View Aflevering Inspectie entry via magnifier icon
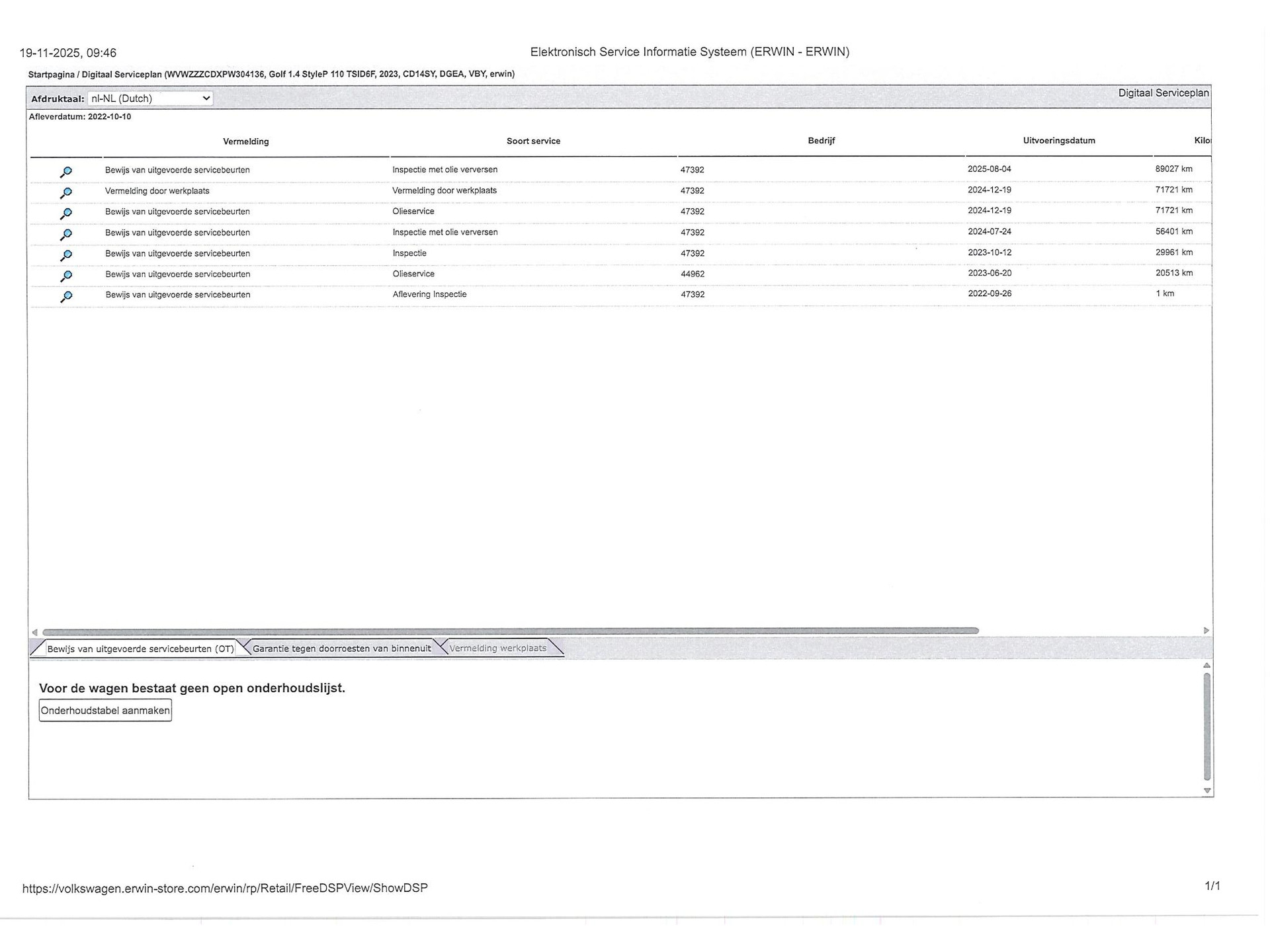Viewport: 1270px width, 952px height. (x=66, y=297)
